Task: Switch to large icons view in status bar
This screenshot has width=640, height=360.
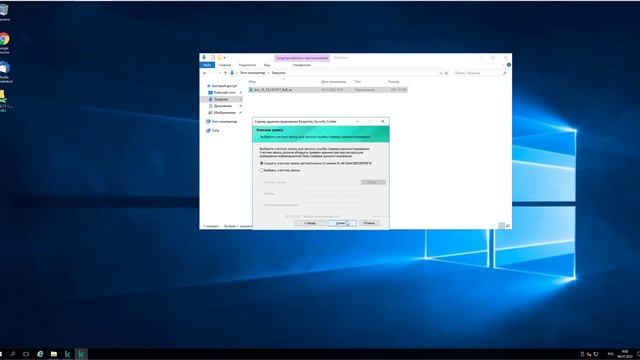Action: pyautogui.click(x=508, y=226)
